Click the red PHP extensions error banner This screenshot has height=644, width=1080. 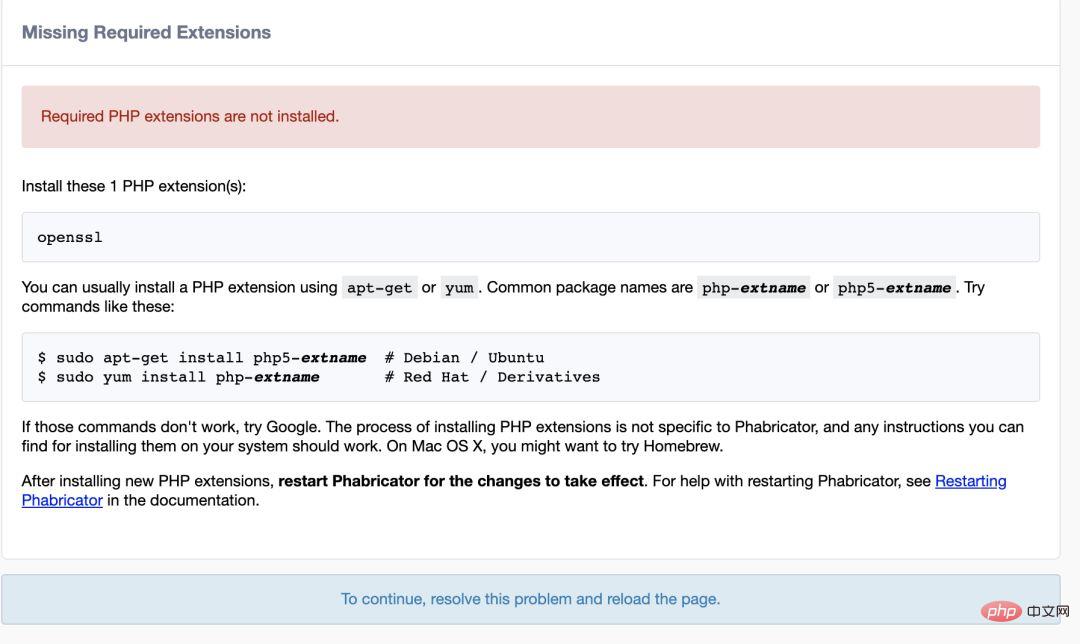pos(530,117)
